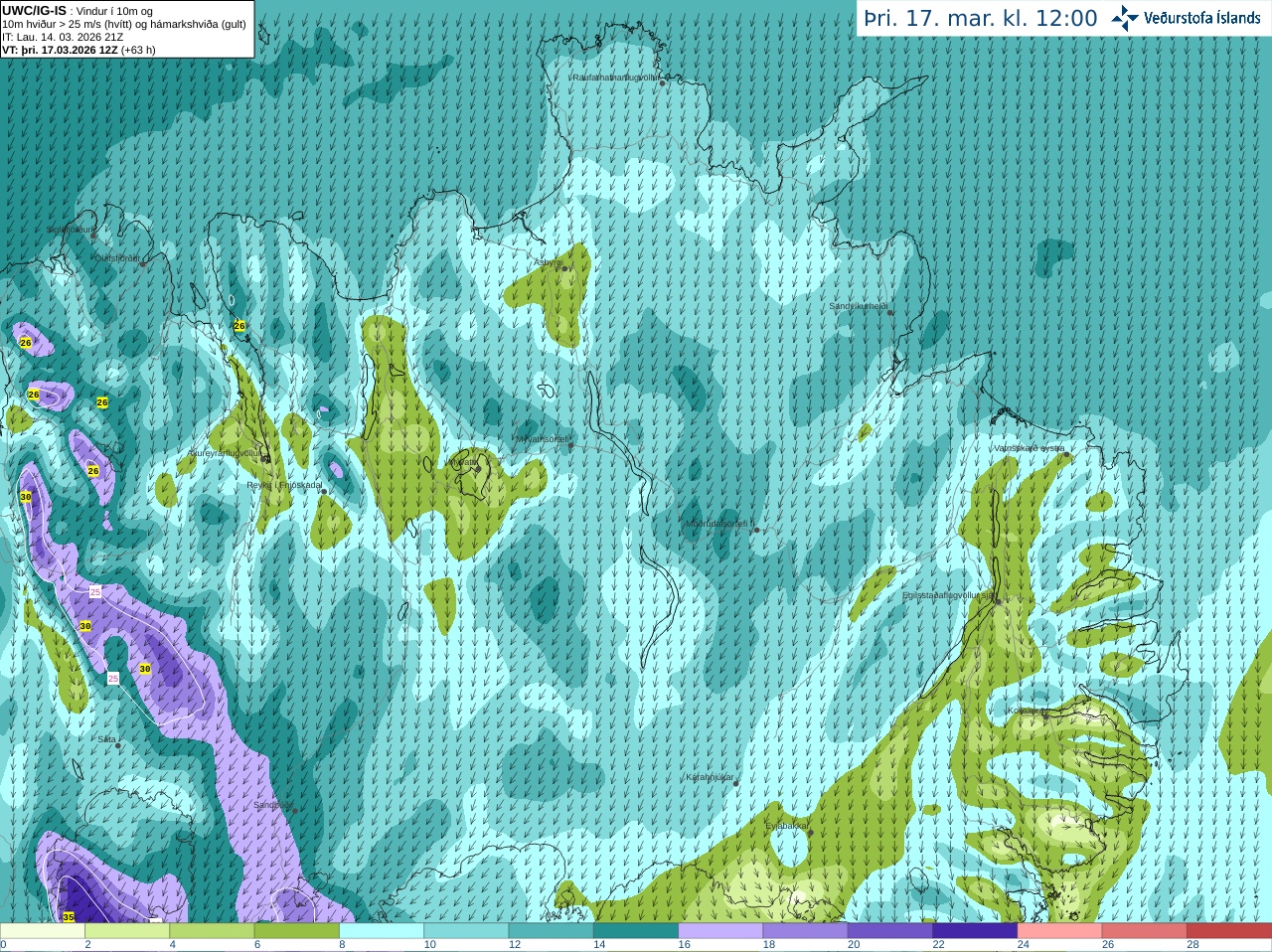The image size is (1272, 952).
Task: Select the 14–16 m/s dark teal legend swatch
Action: [x=636, y=931]
